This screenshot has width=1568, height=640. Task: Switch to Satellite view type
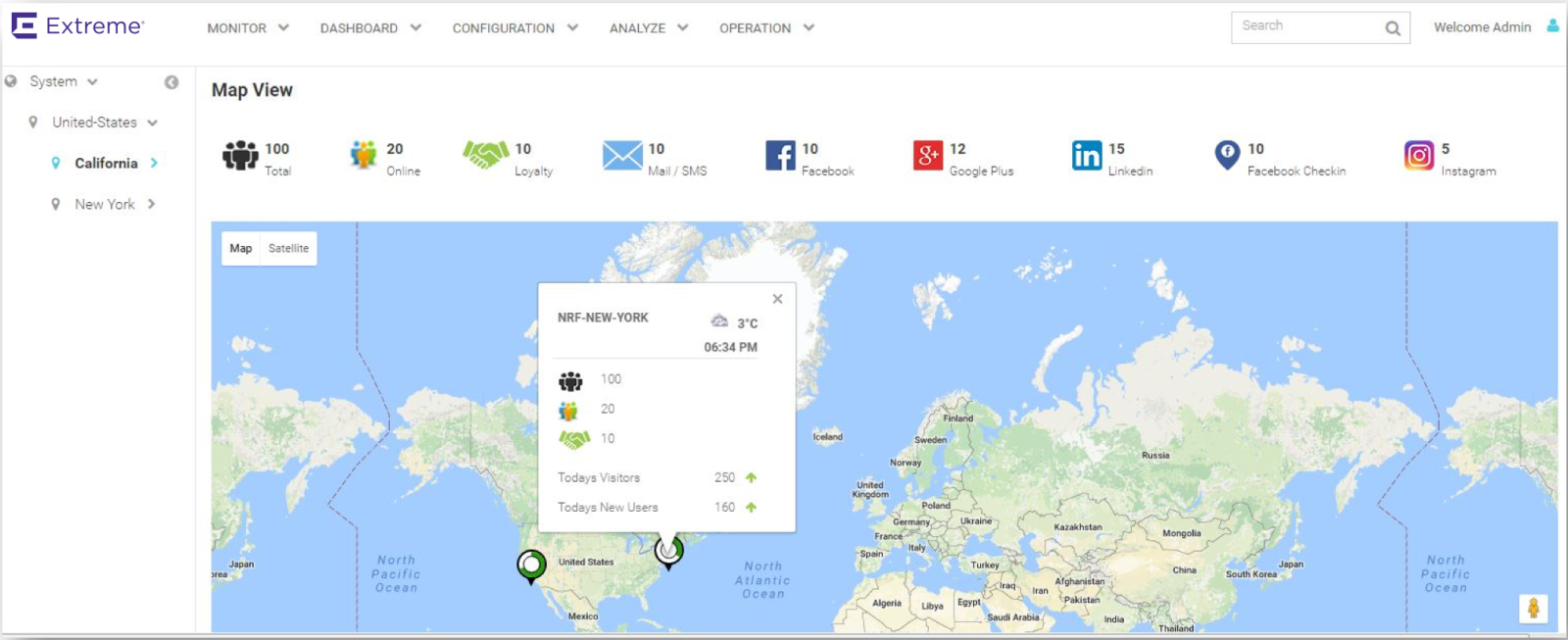coord(288,249)
